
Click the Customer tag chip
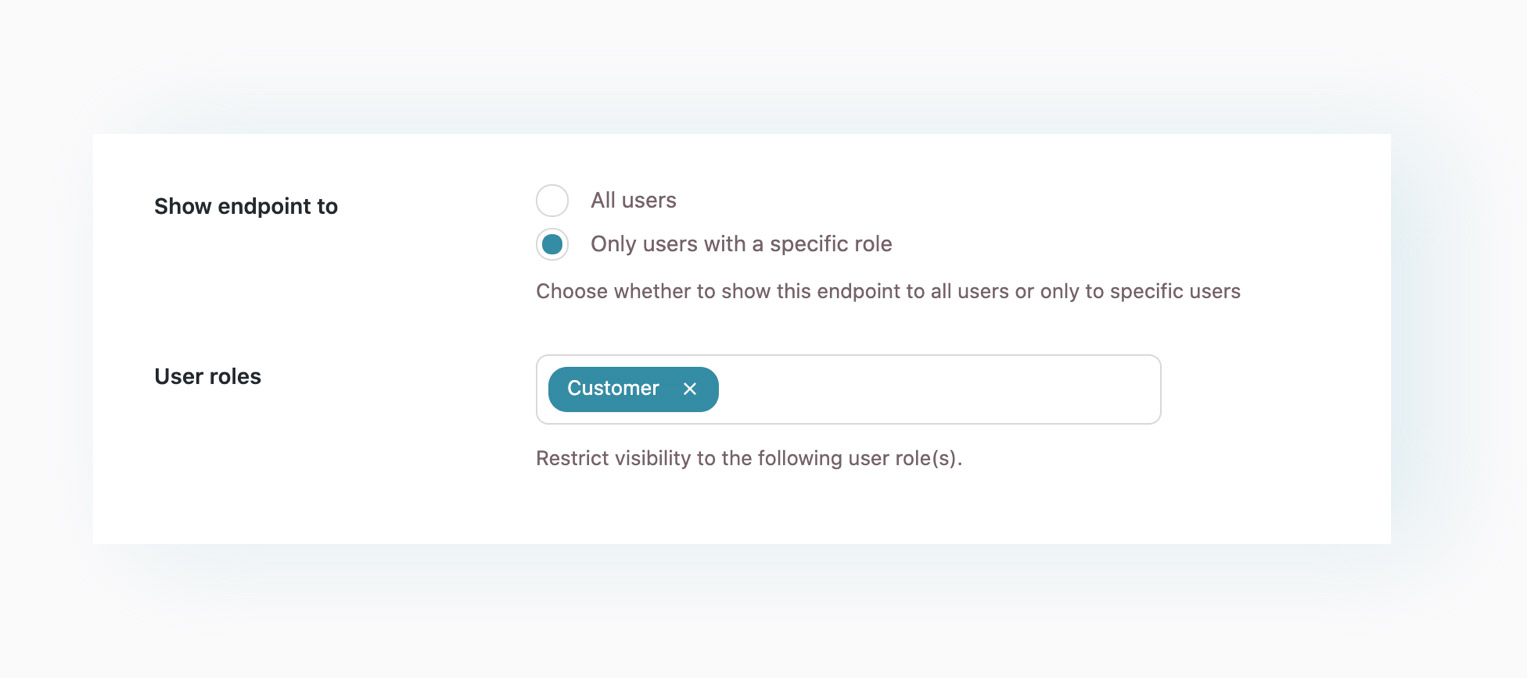633,389
